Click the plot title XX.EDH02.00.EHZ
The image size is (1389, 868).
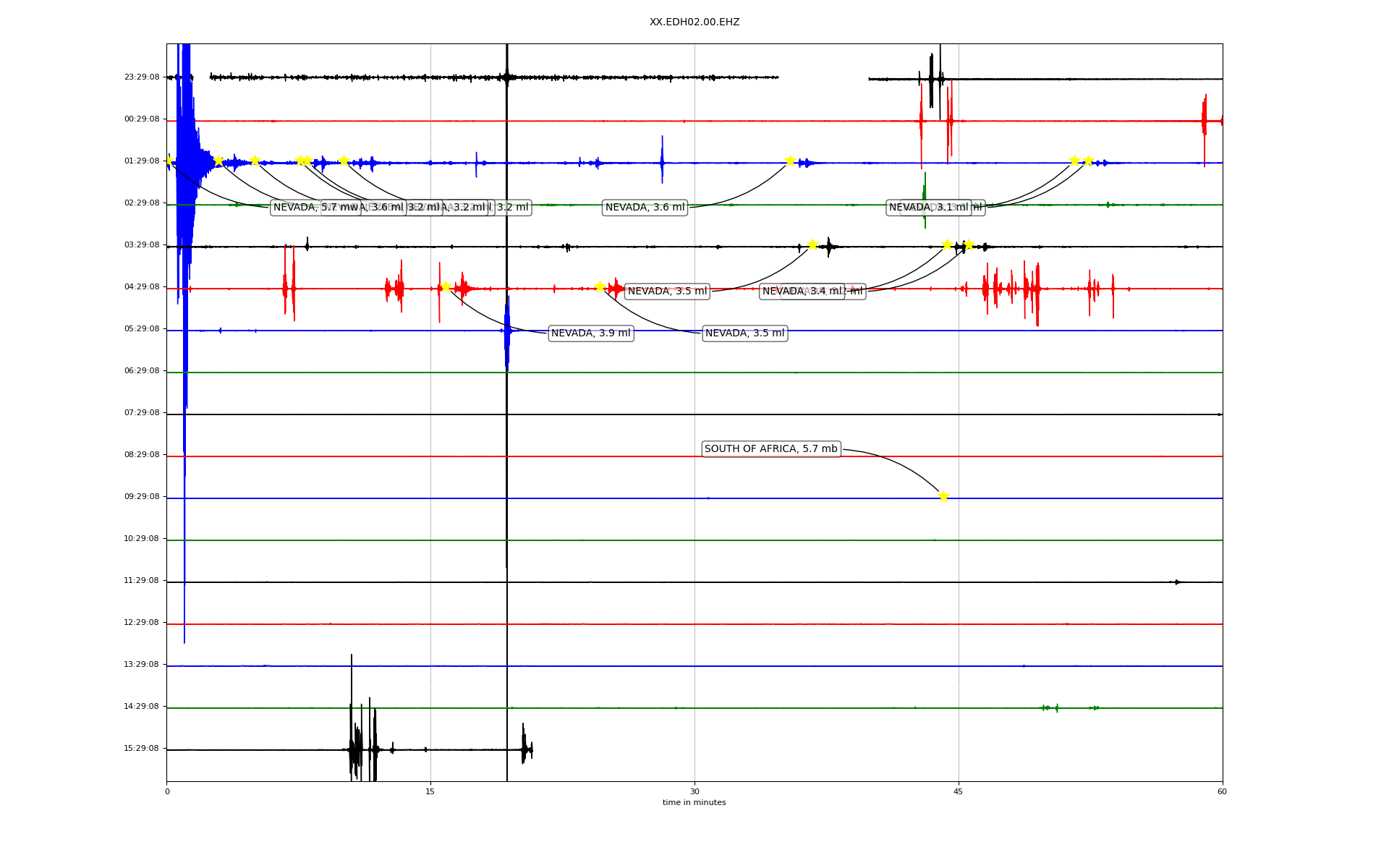pos(694,22)
